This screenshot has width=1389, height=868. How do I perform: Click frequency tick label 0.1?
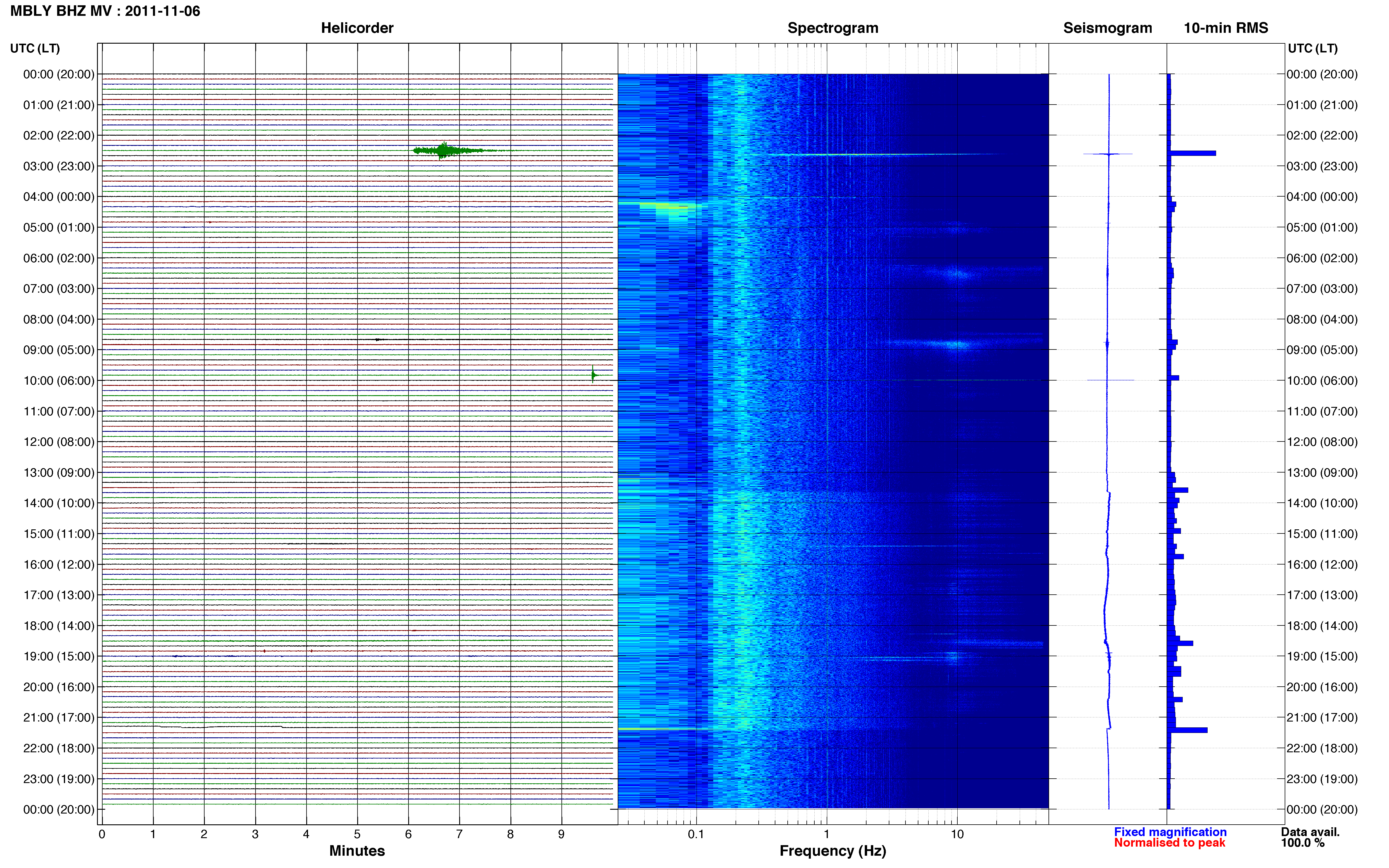coord(696,834)
